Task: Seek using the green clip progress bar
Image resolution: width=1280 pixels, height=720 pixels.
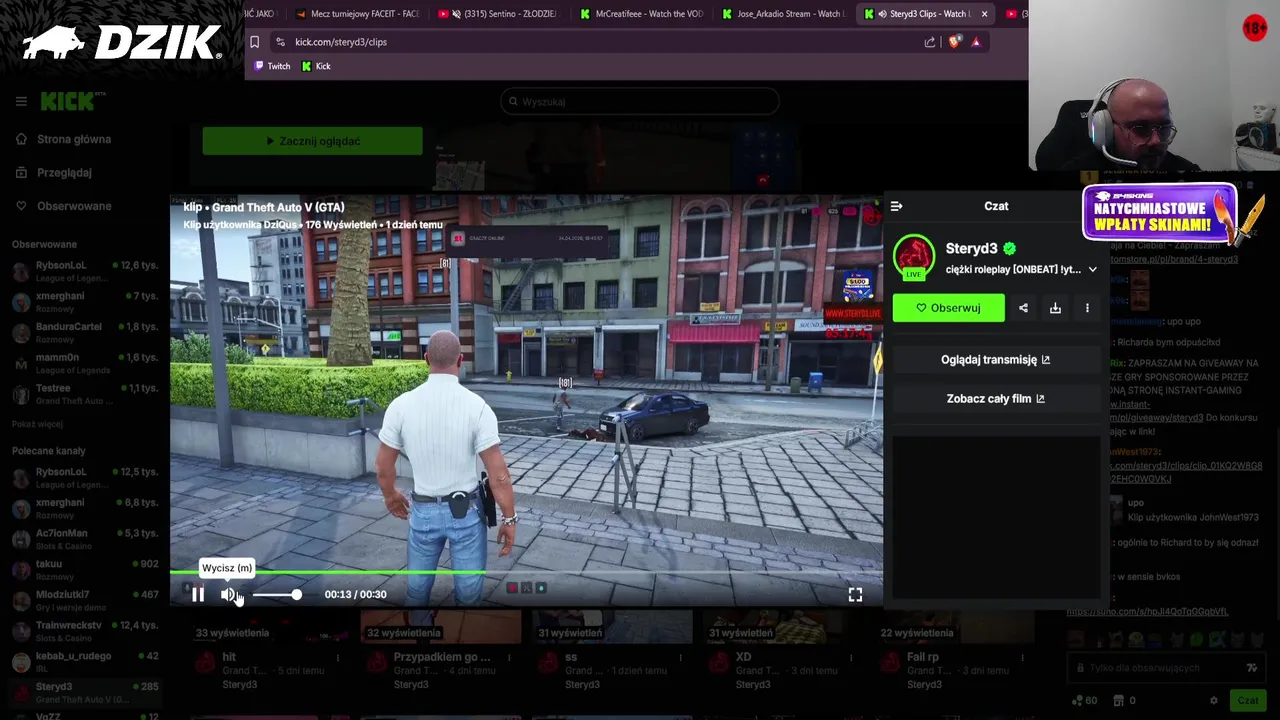Action: (x=526, y=573)
